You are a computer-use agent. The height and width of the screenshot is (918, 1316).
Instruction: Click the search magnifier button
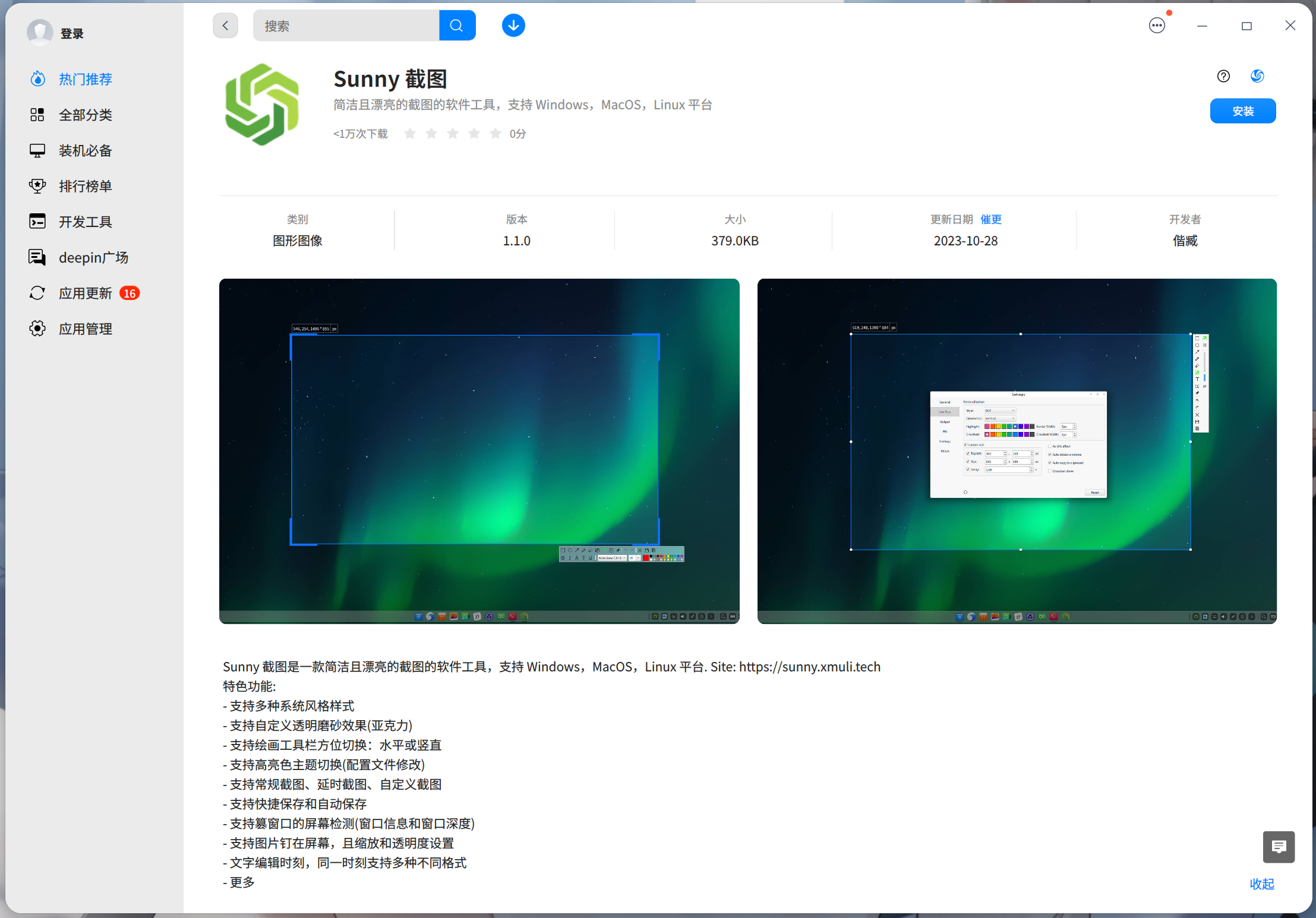456,26
